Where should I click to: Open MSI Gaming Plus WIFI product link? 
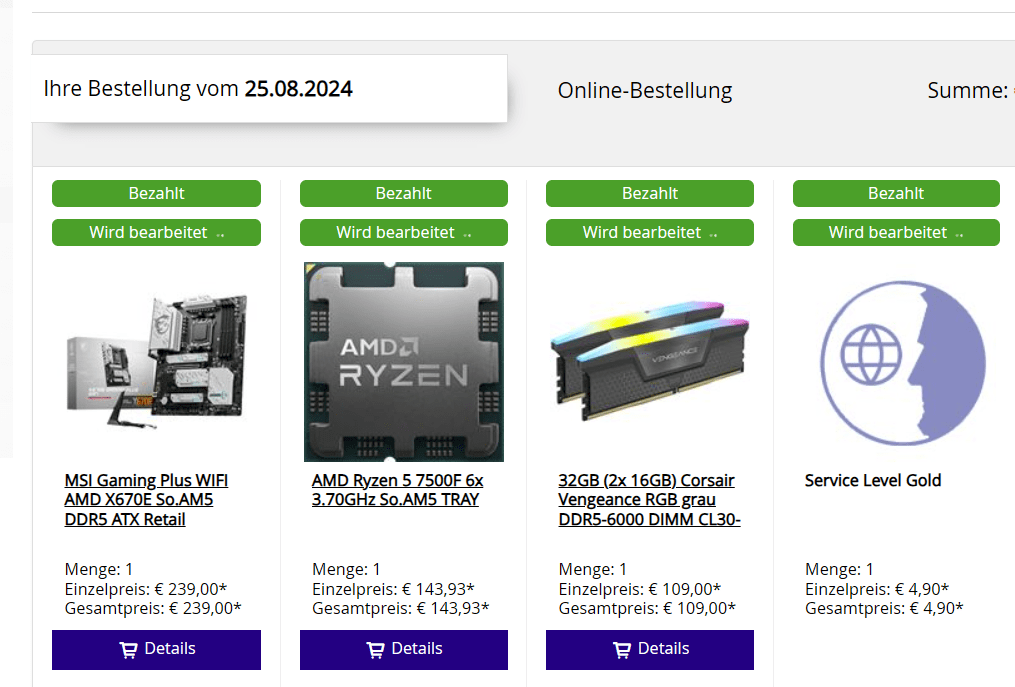146,500
